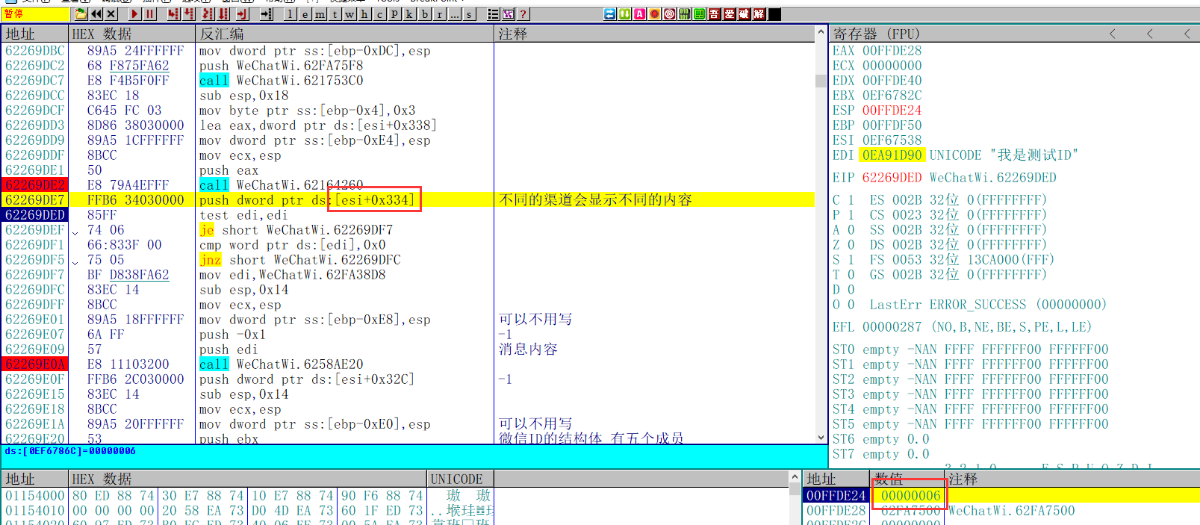Open source window with 's' button
Image resolution: width=1200 pixels, height=525 pixels.
(469, 14)
